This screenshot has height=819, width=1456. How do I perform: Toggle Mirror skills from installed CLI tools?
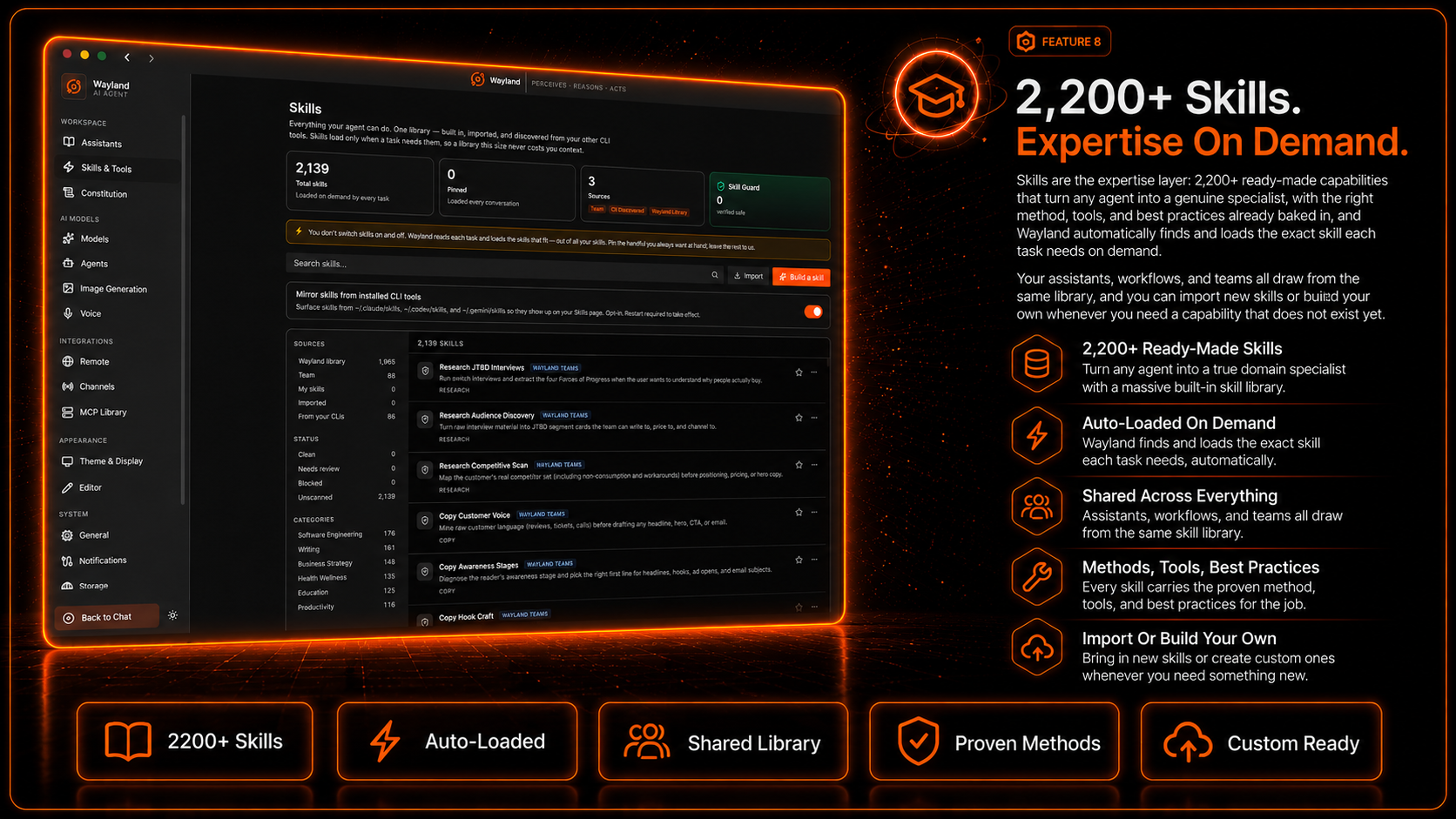[813, 312]
